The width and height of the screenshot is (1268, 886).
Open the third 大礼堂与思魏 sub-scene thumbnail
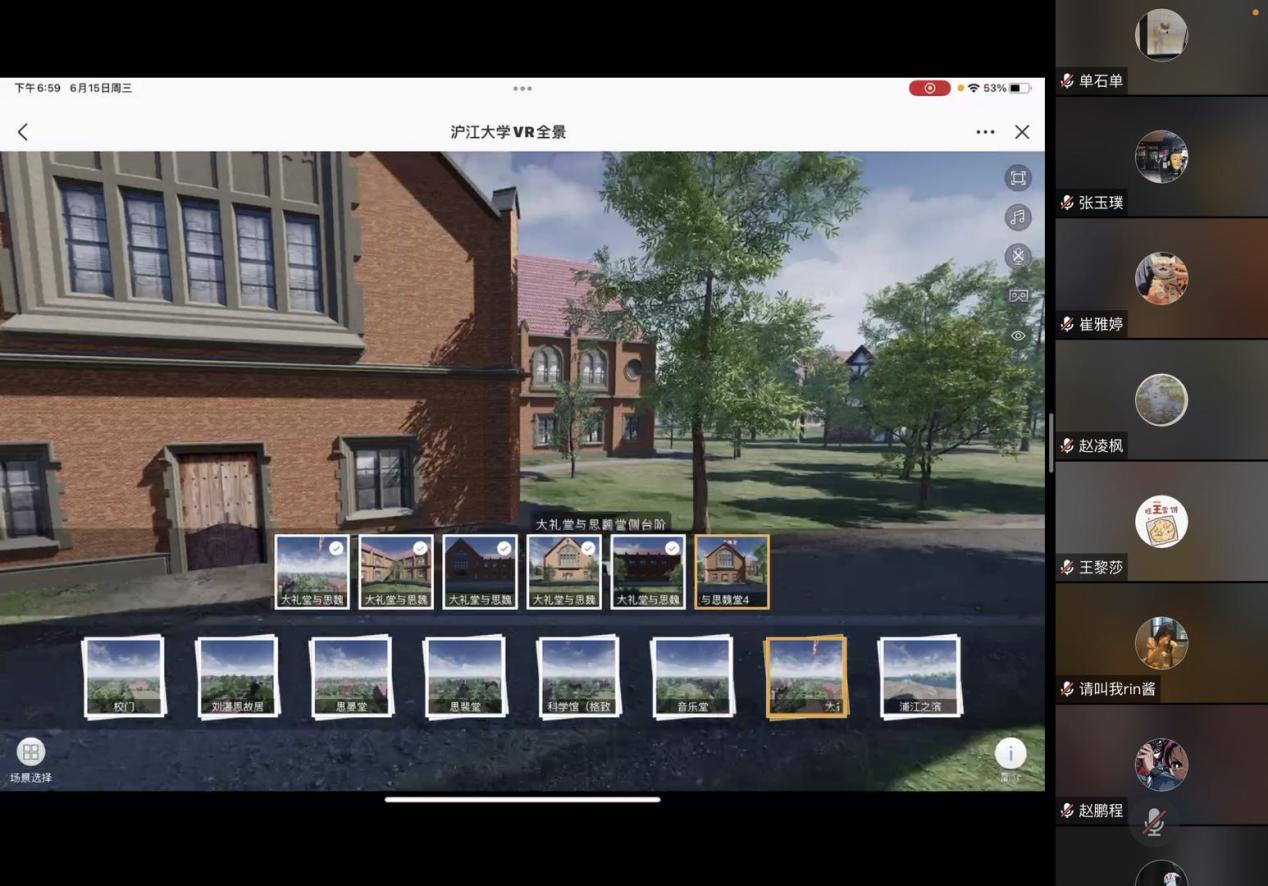tap(480, 572)
